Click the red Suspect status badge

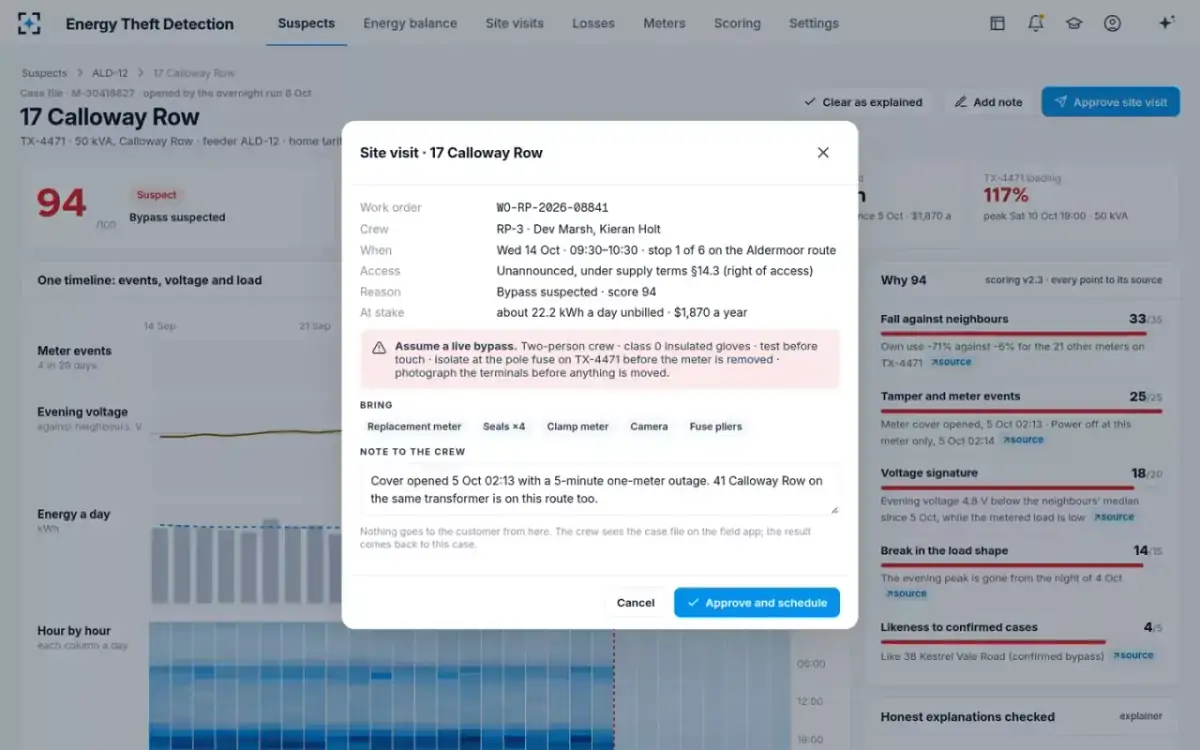pos(157,195)
